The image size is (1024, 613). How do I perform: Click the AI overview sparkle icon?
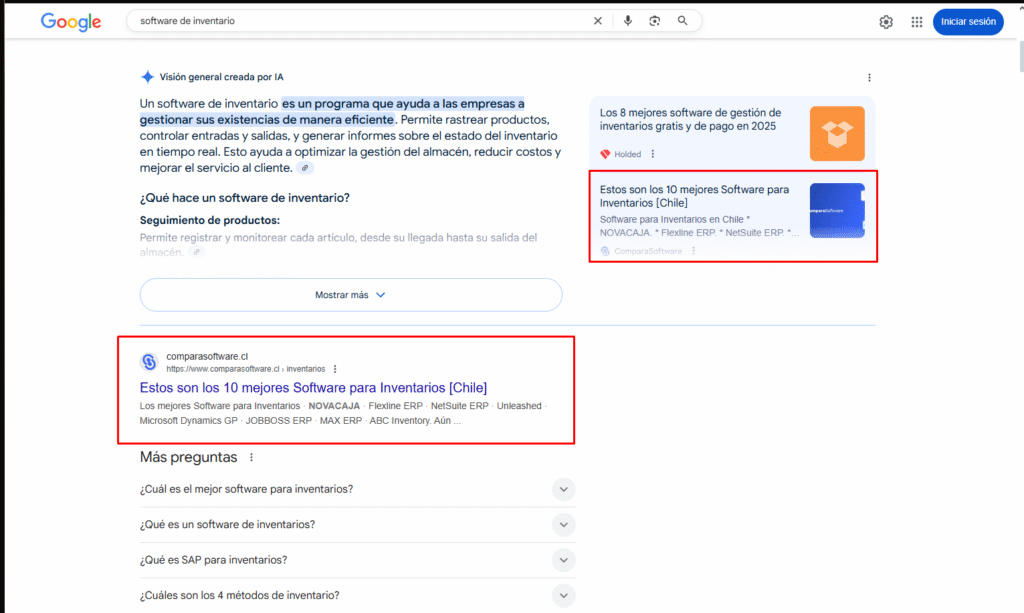148,77
